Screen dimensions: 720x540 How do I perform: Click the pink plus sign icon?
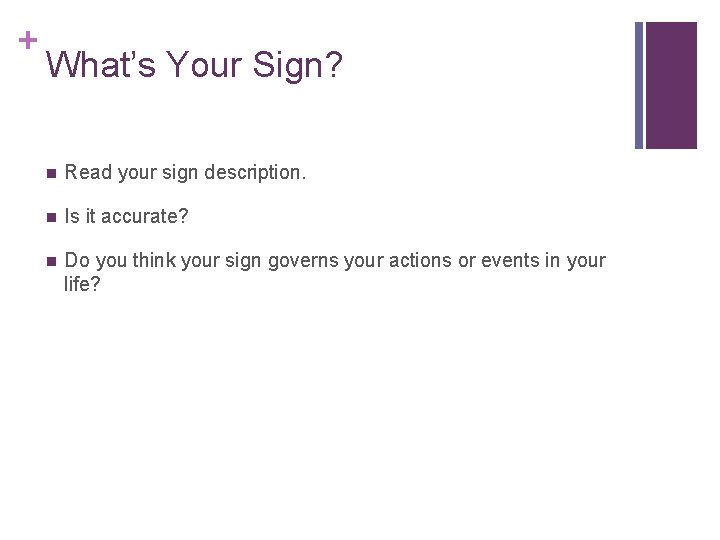[x=28, y=40]
